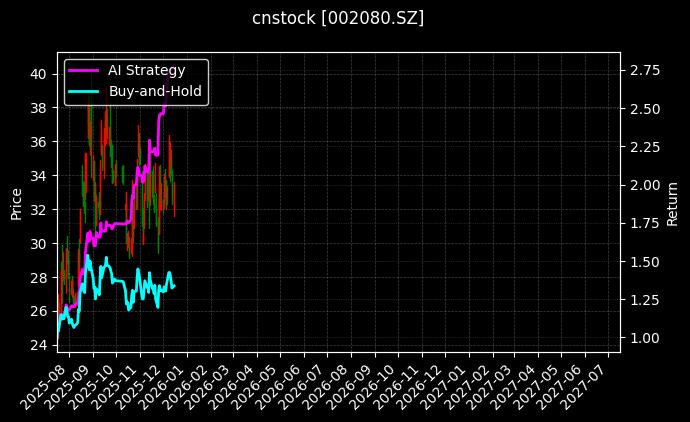This screenshot has height=422, width=690.
Task: Select the AI Strategy legend label
Action: [146, 71]
